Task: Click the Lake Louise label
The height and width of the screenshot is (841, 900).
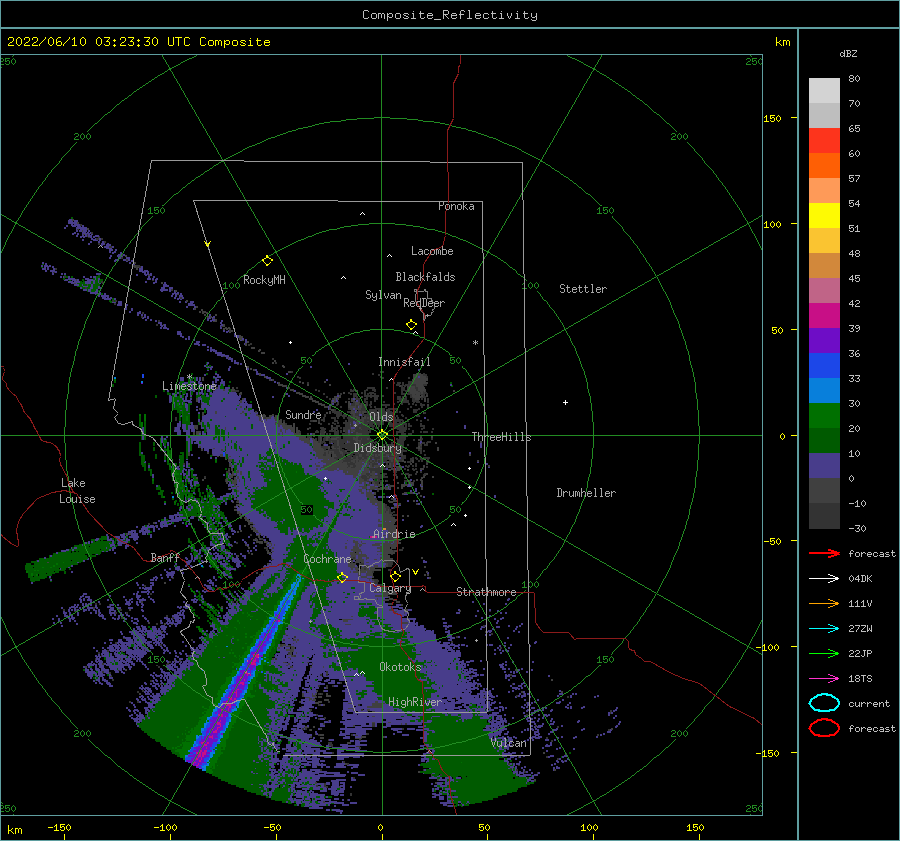Action: [x=77, y=491]
